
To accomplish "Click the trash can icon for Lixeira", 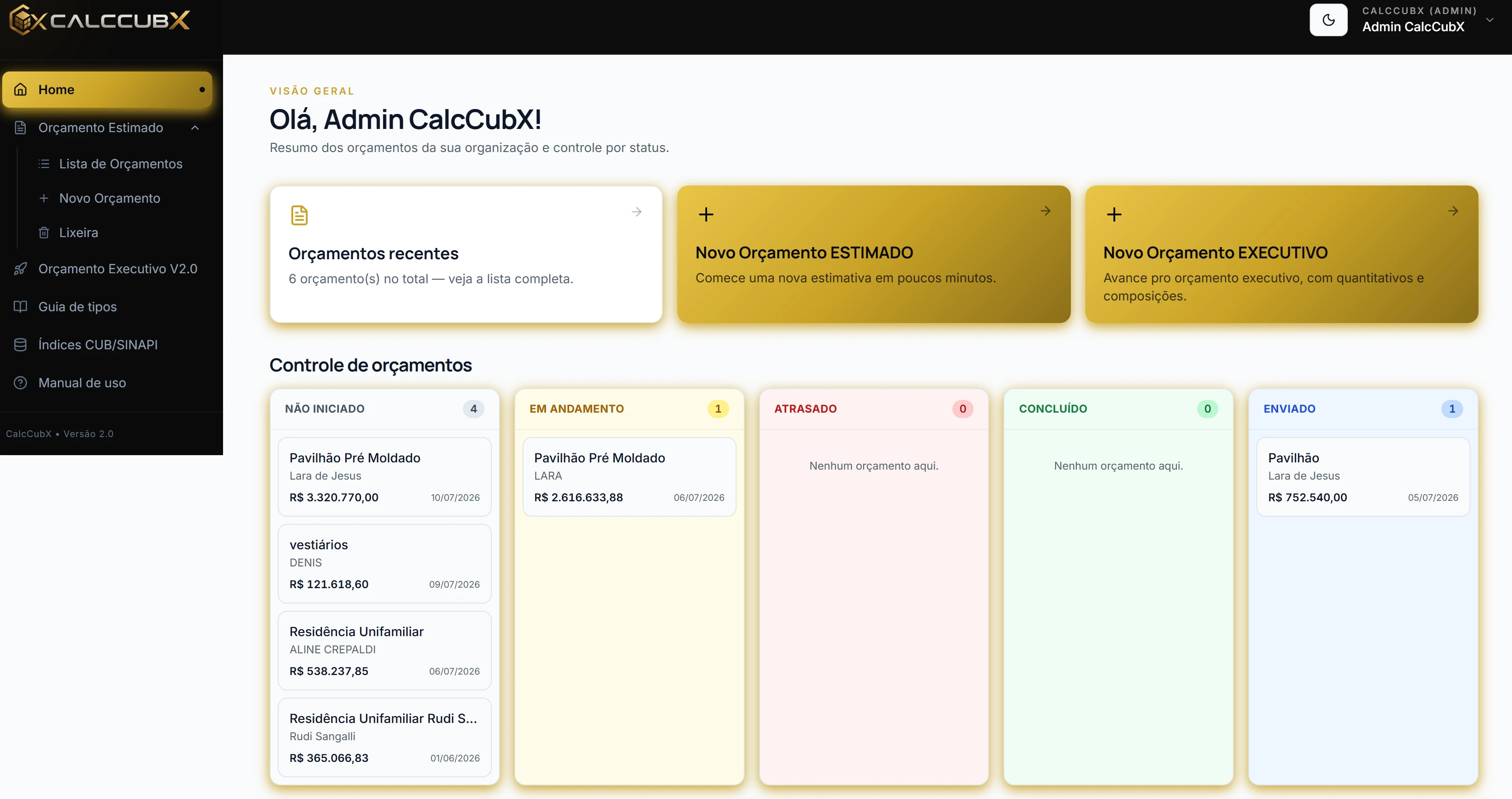I will click(44, 233).
